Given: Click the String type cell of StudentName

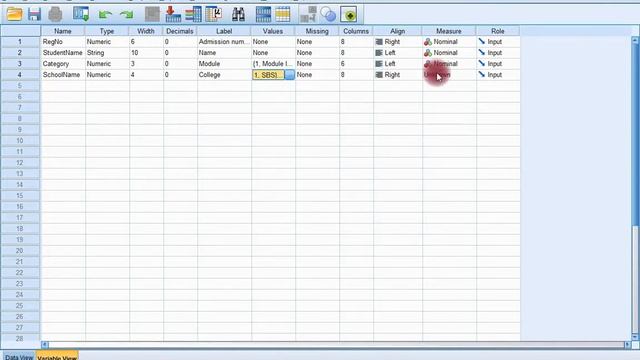Looking at the screenshot, I should coord(107,53).
